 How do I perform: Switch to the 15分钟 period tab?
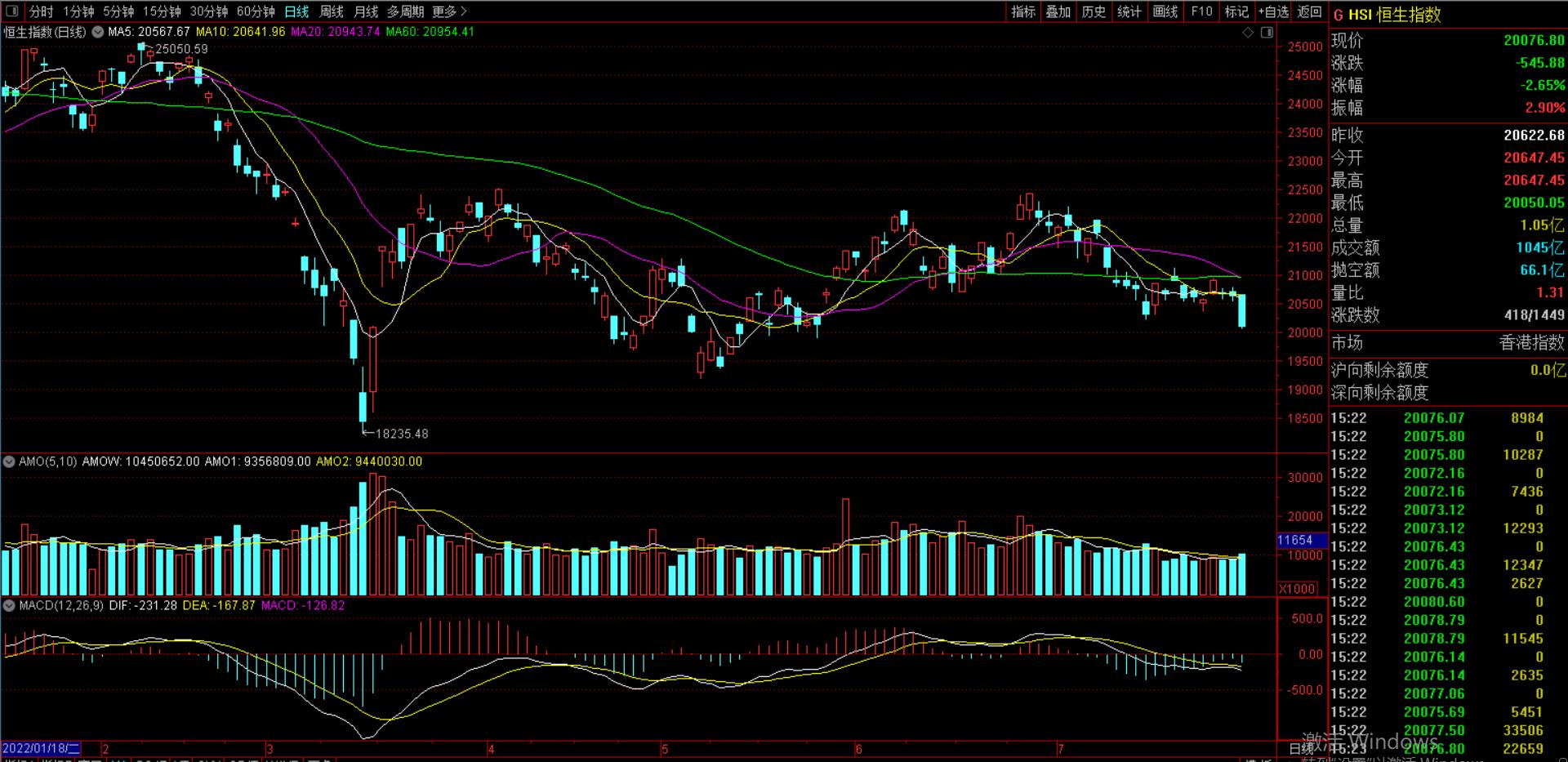[x=162, y=11]
